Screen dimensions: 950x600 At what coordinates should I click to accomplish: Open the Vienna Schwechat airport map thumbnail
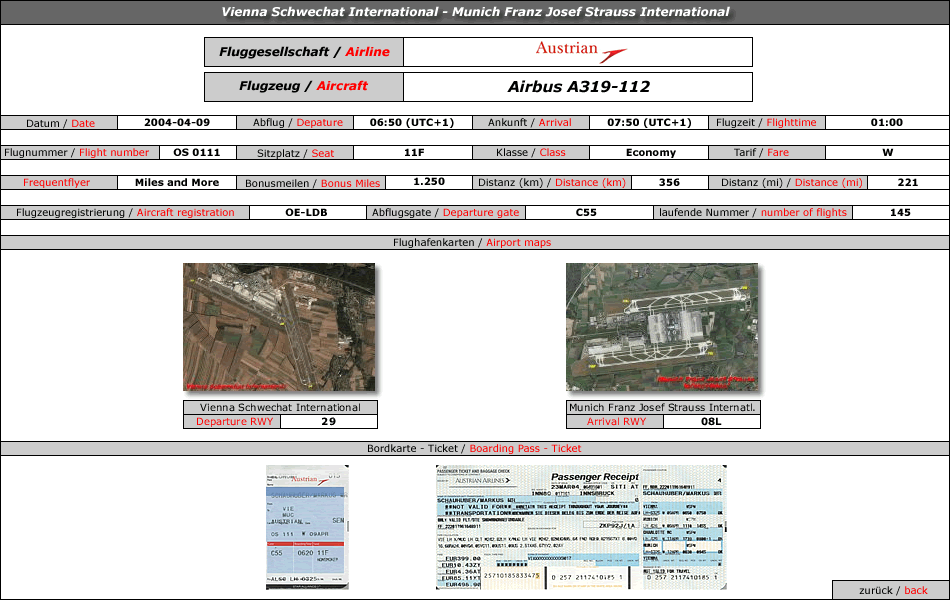(x=279, y=327)
